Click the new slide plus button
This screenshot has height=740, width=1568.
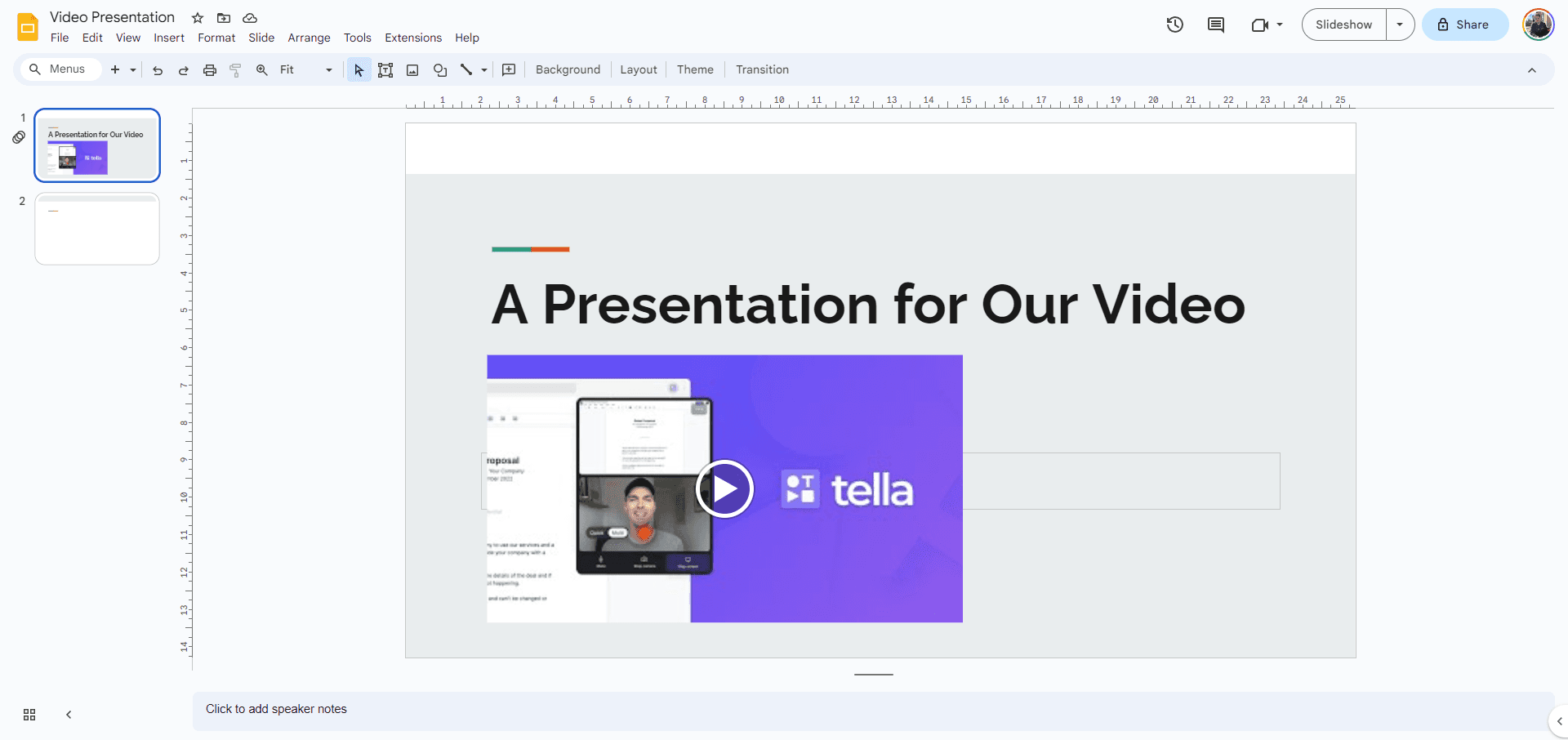click(115, 69)
